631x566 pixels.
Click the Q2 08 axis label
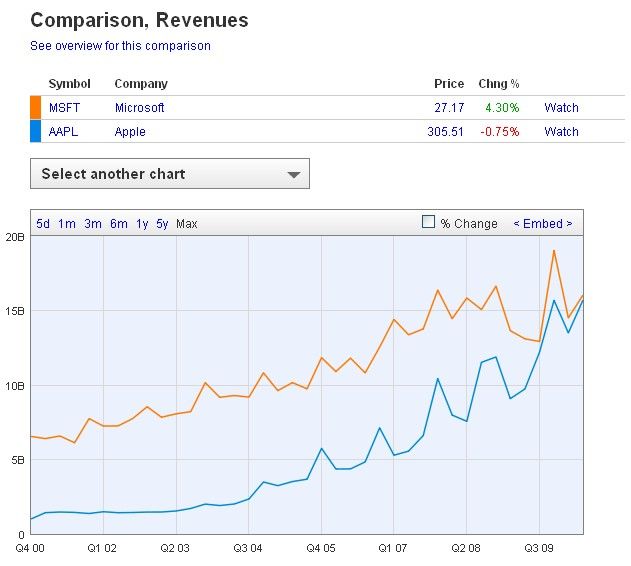(x=466, y=548)
